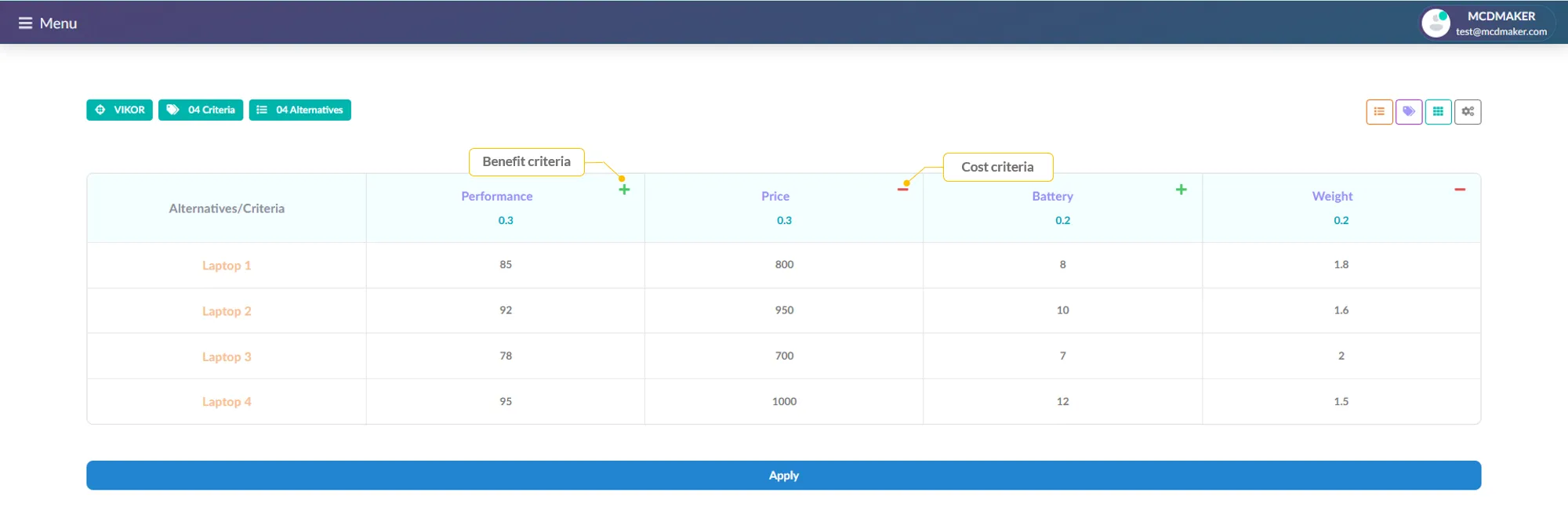Open the MCDMAKER user profile avatar
The image size is (1568, 510).
click(1436, 23)
